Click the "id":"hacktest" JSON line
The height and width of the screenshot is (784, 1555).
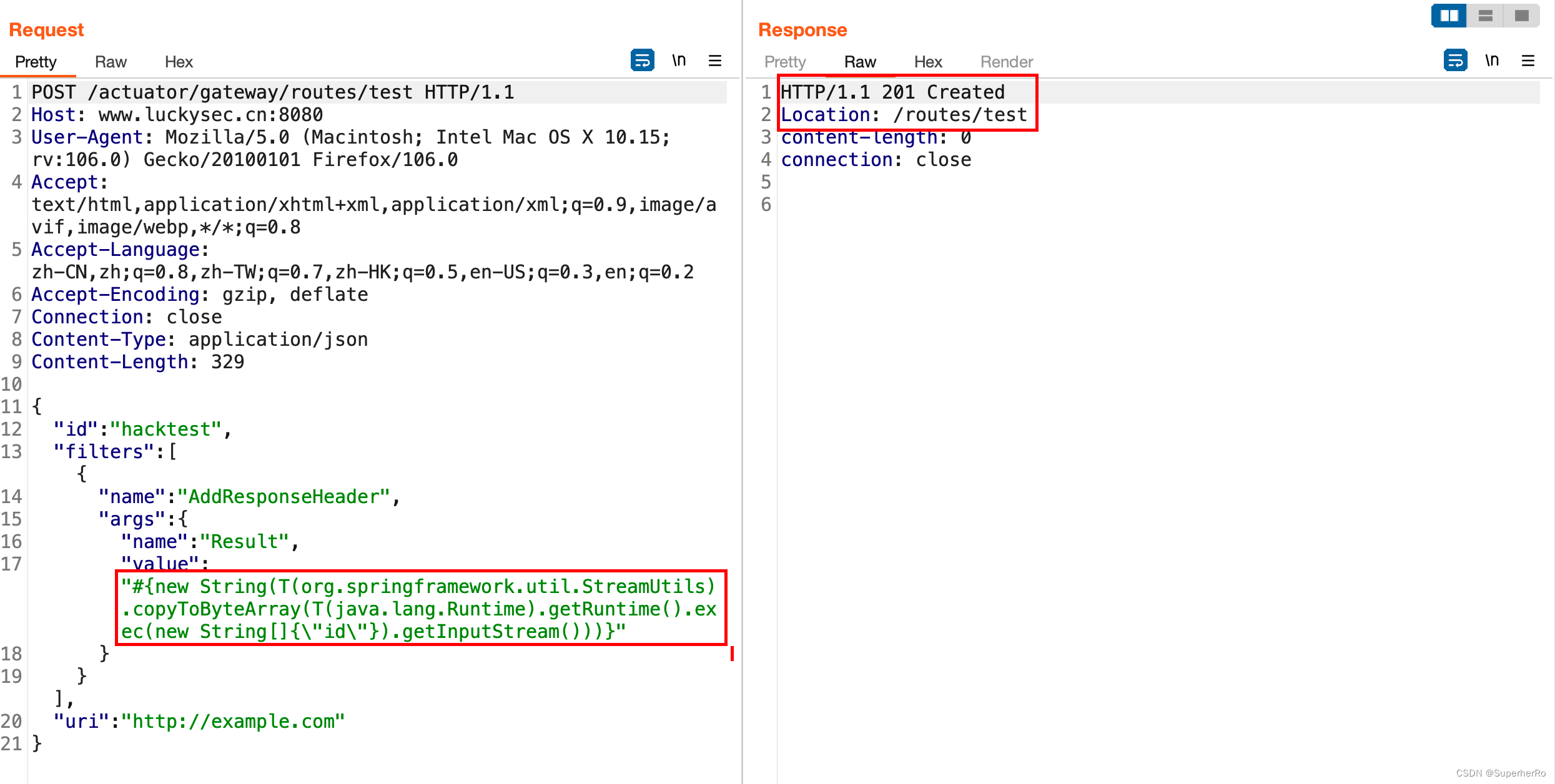tap(142, 429)
